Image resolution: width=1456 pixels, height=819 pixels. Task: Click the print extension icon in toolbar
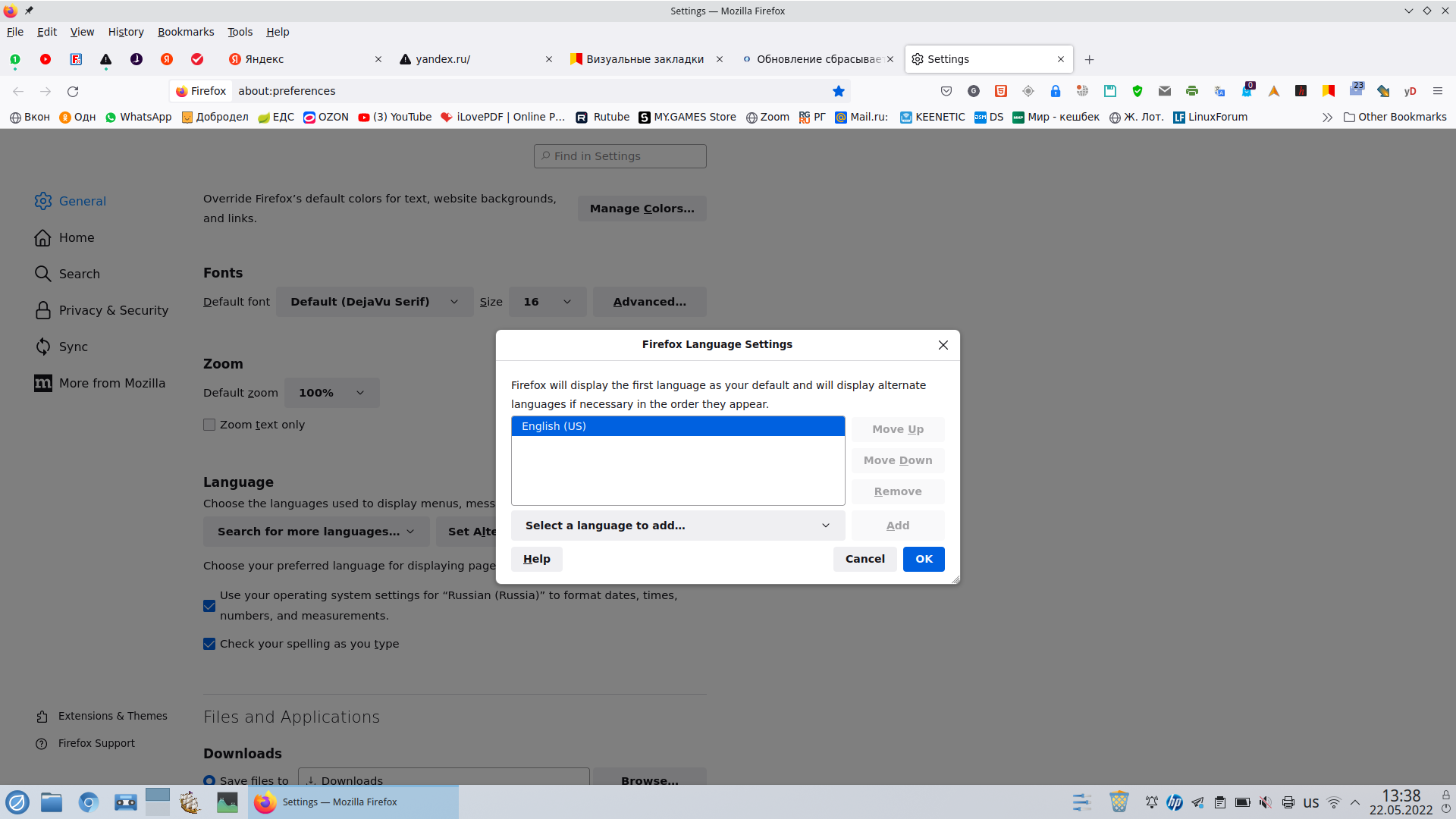point(1191,91)
